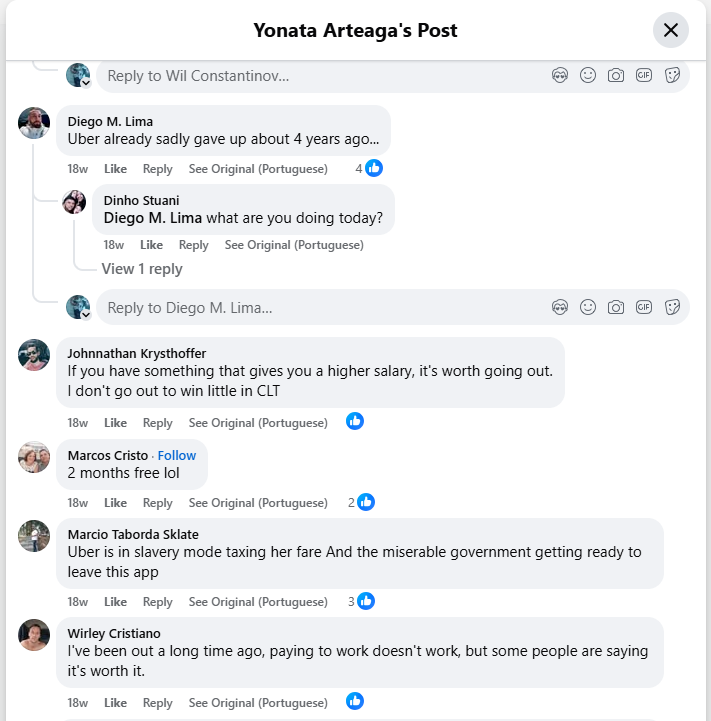Screen dimensions: 711x721
Task: Reply to Marcio Taborda Sklate's comment
Action: pyautogui.click(x=157, y=602)
